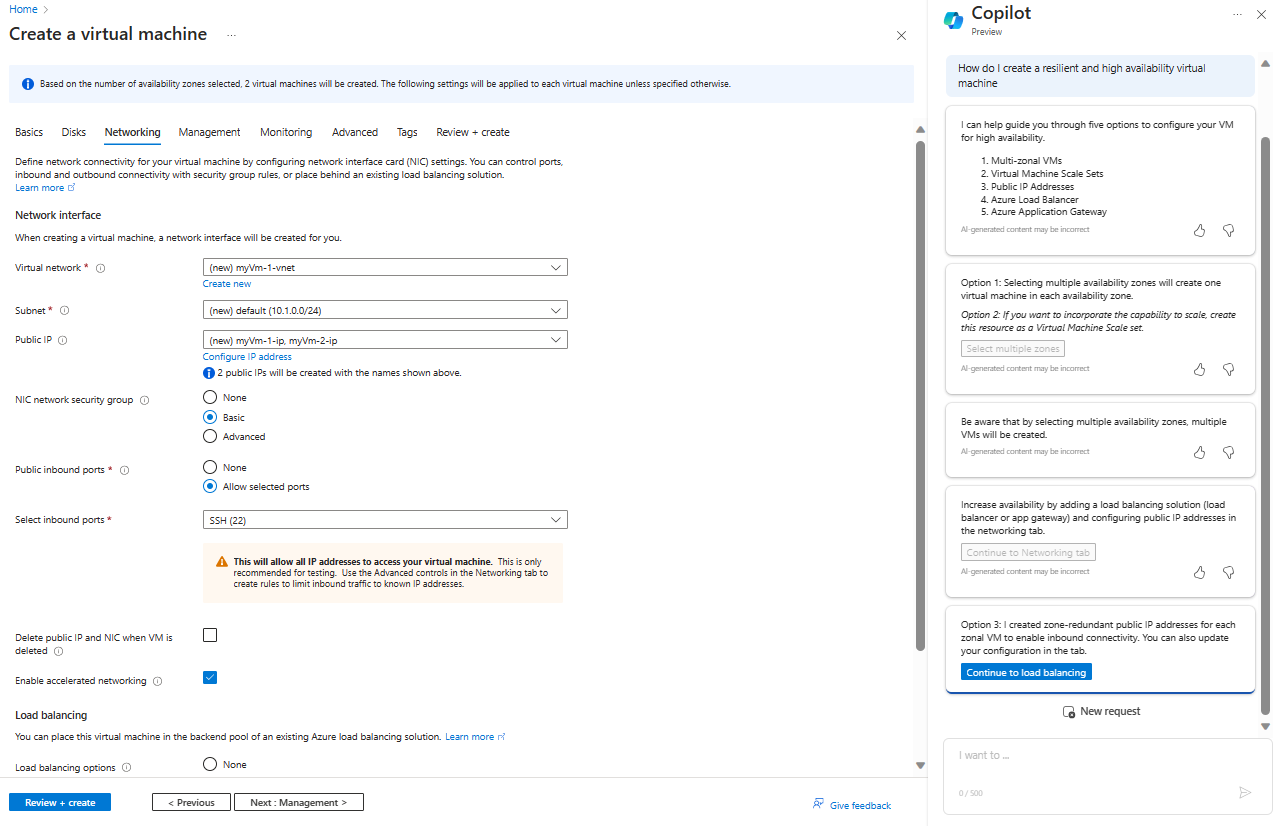Click info icon beside NIC network security group

pyautogui.click(x=144, y=400)
